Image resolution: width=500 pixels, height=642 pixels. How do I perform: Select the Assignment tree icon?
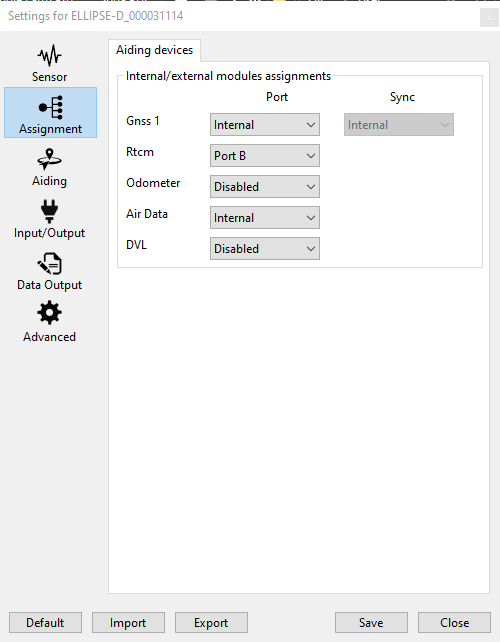tap(51, 107)
